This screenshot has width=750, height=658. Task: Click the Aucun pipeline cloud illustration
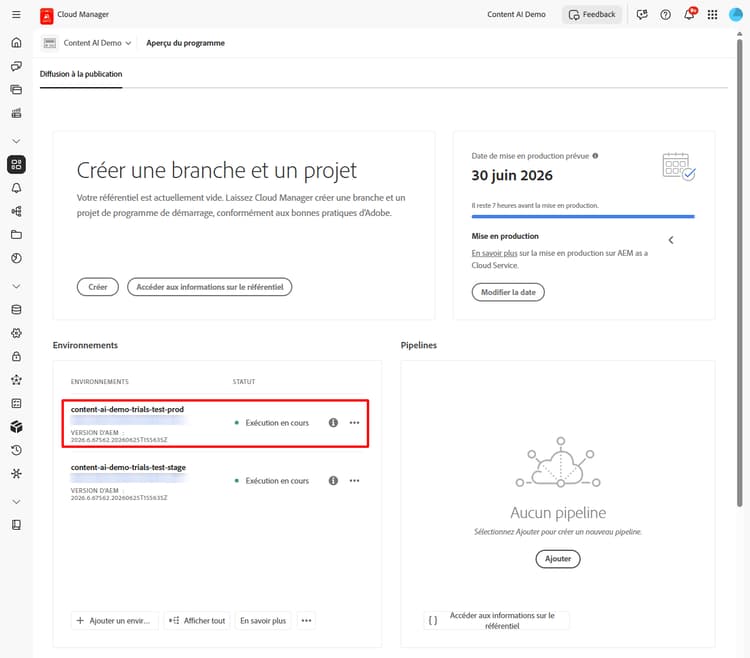pos(558,462)
